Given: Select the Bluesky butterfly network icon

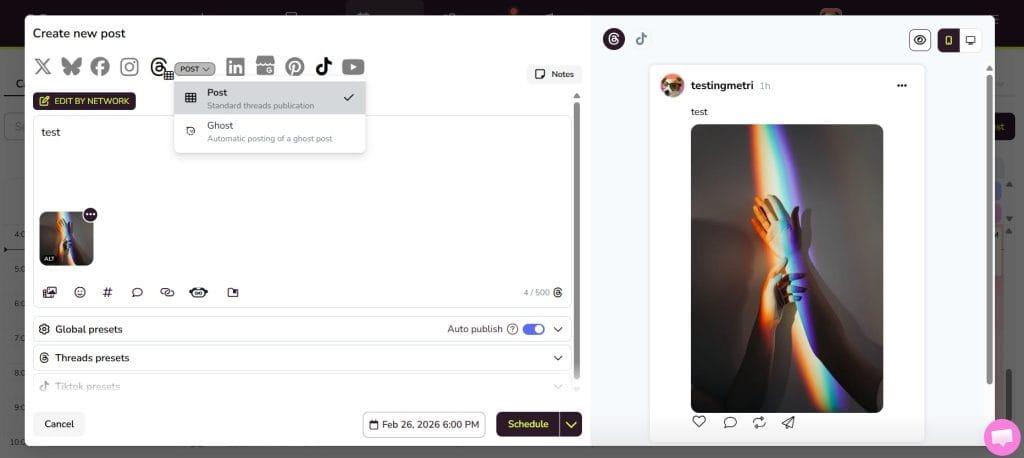Looking at the screenshot, I should pyautogui.click(x=71, y=67).
